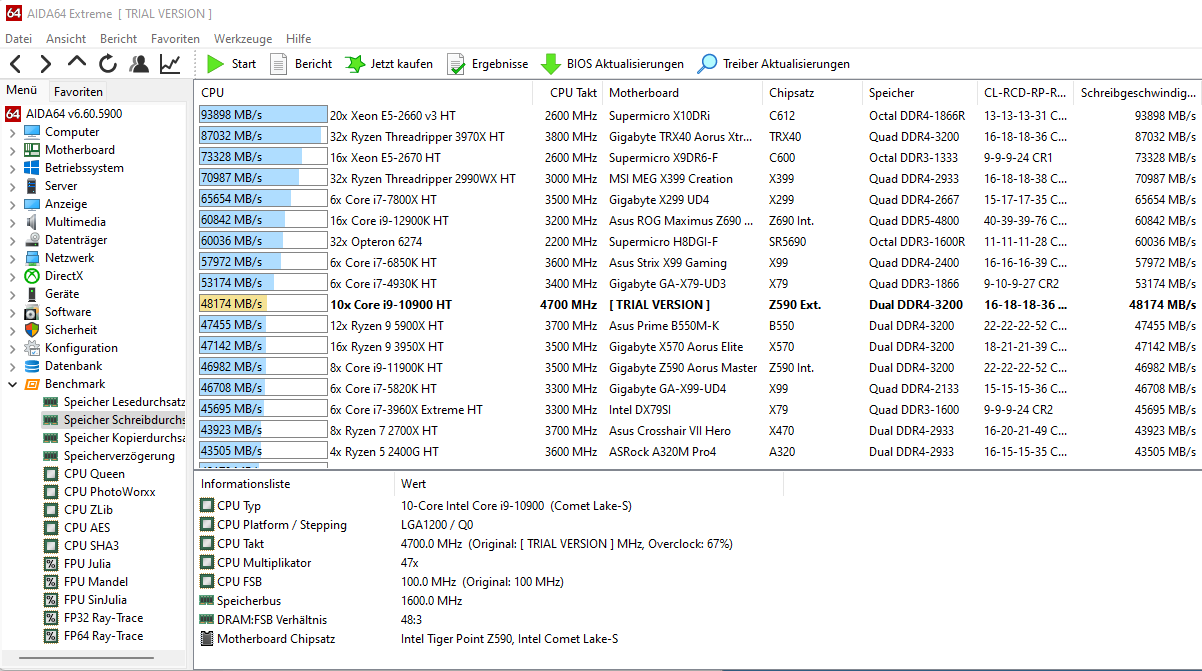Select the FP32 Ray-Trace benchmark
This screenshot has width=1202, height=671.
(x=93, y=618)
